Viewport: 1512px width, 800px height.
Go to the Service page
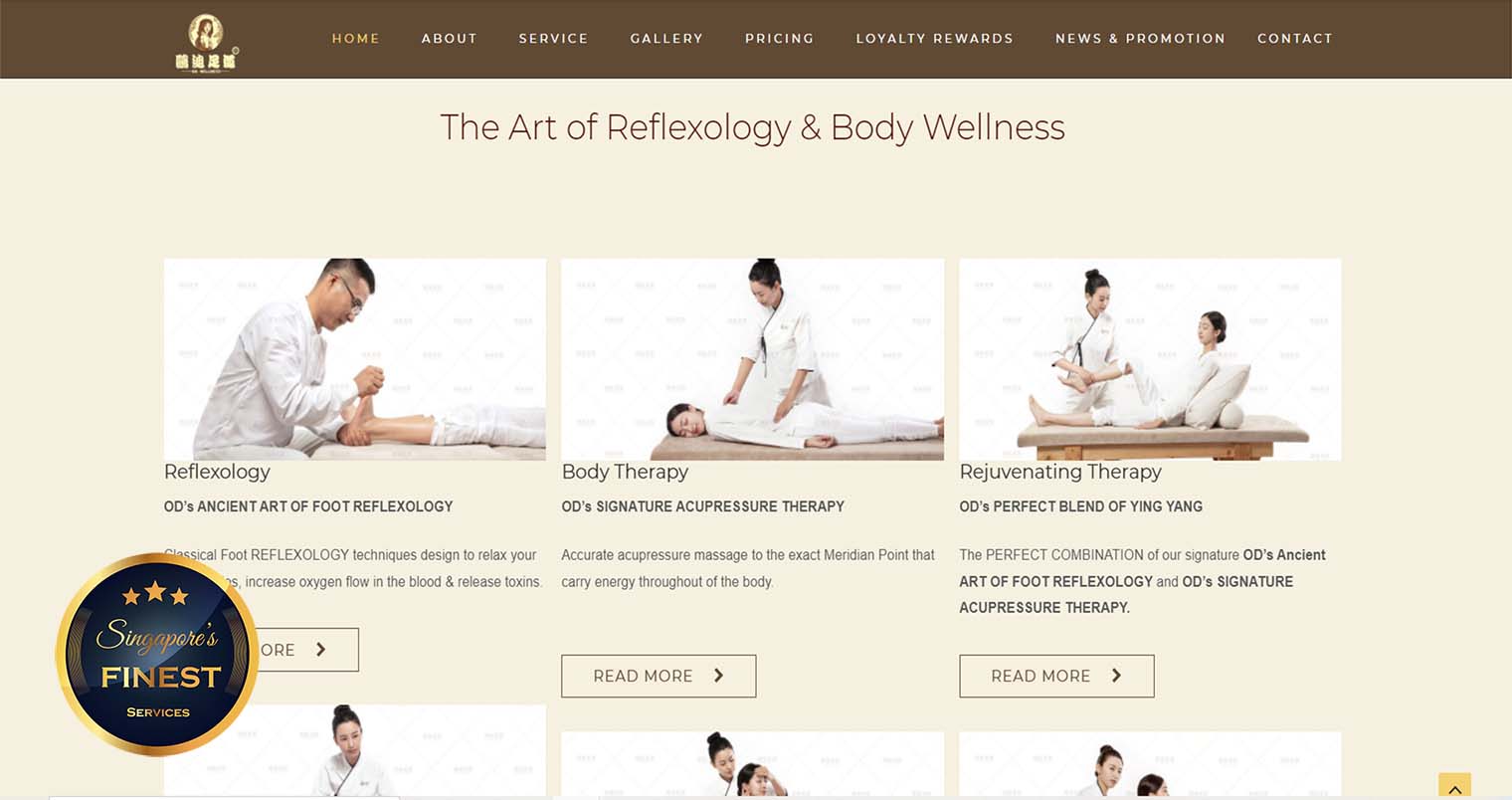coord(553,39)
